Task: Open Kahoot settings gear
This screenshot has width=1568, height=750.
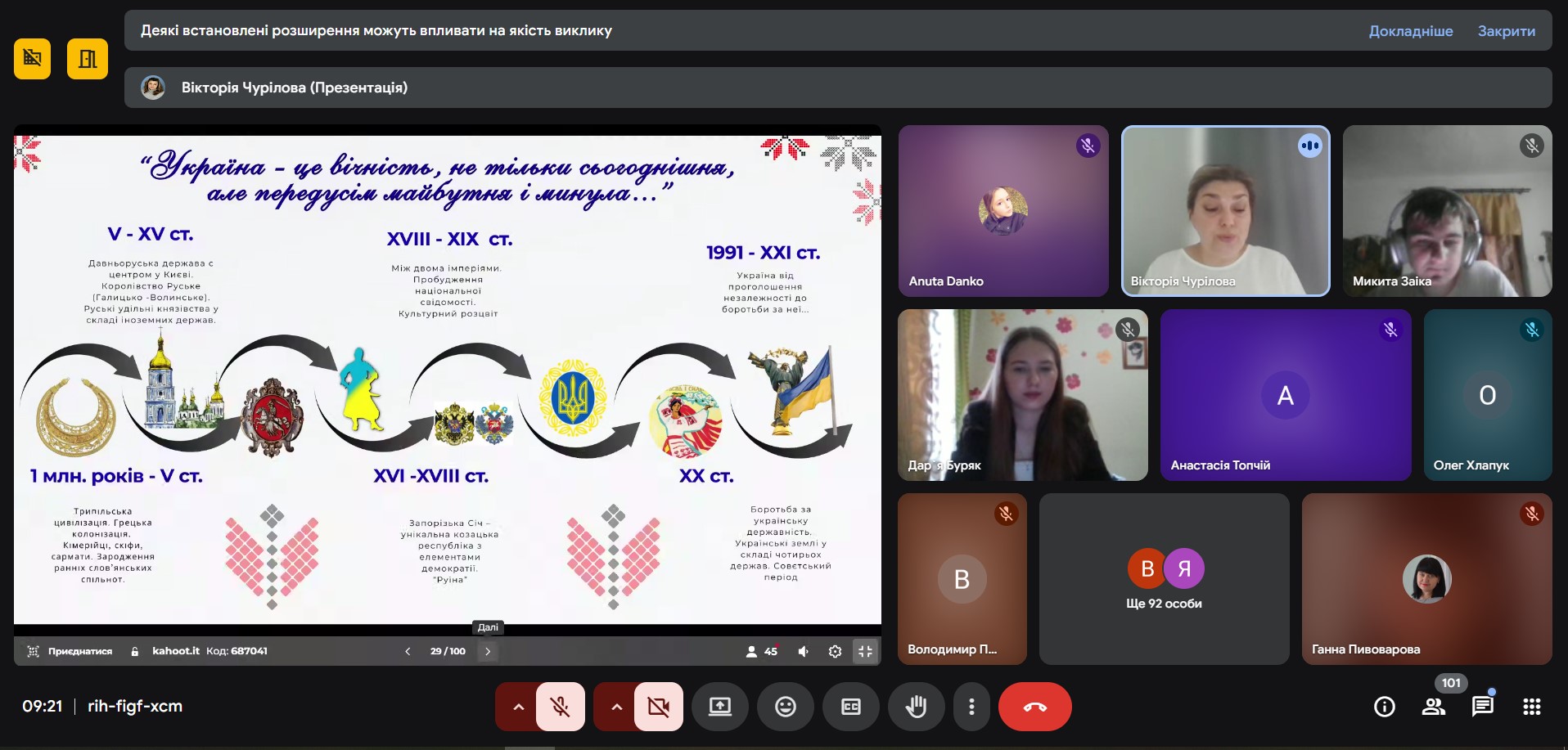Action: pos(835,651)
